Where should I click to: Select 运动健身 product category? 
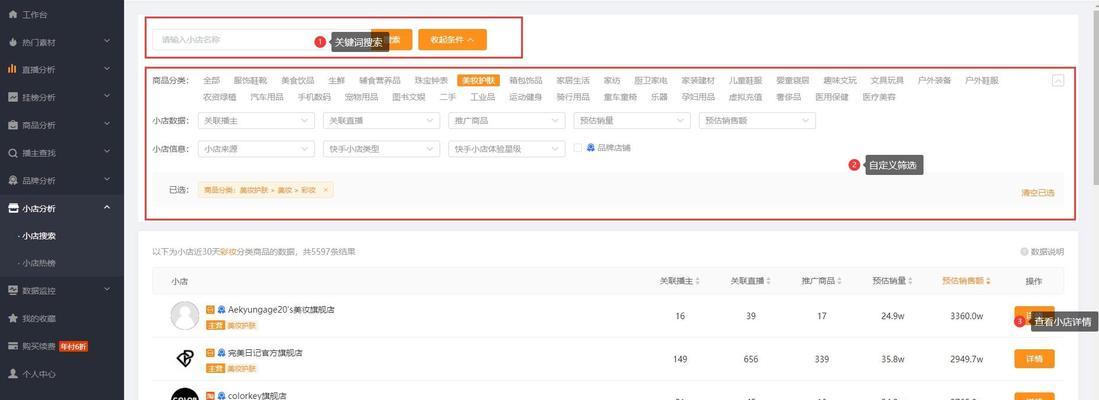point(526,97)
